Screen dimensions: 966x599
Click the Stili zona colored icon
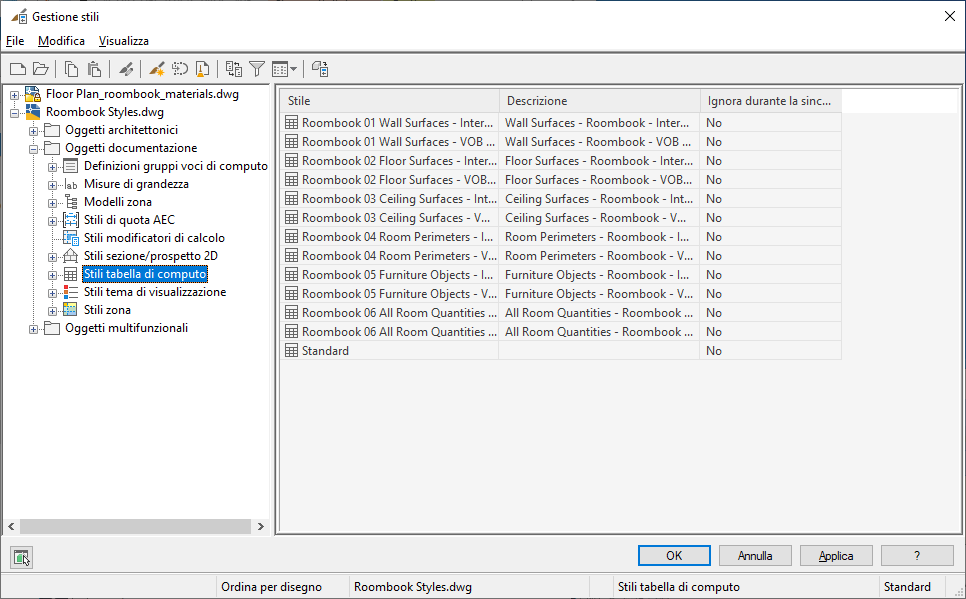pyautogui.click(x=71, y=310)
